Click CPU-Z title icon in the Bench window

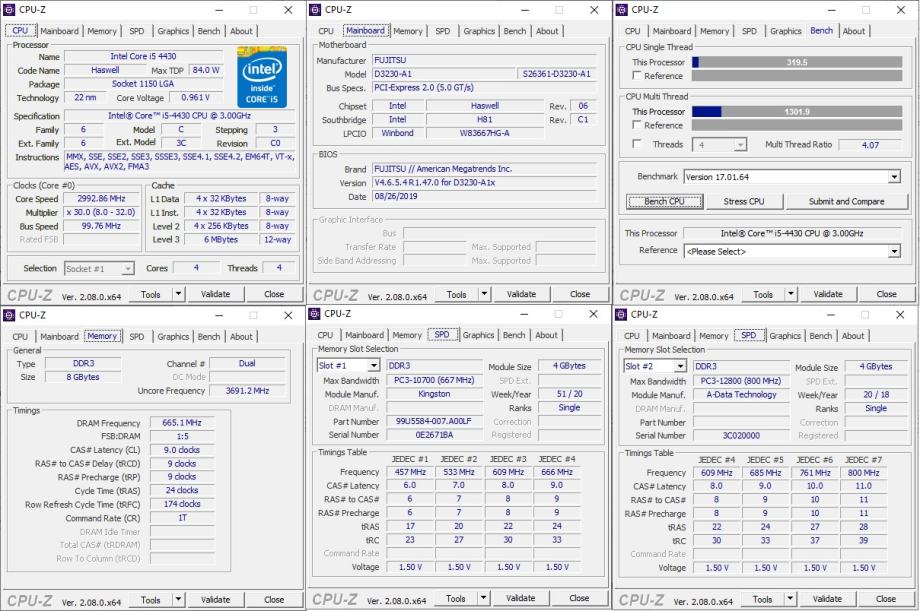click(x=624, y=10)
